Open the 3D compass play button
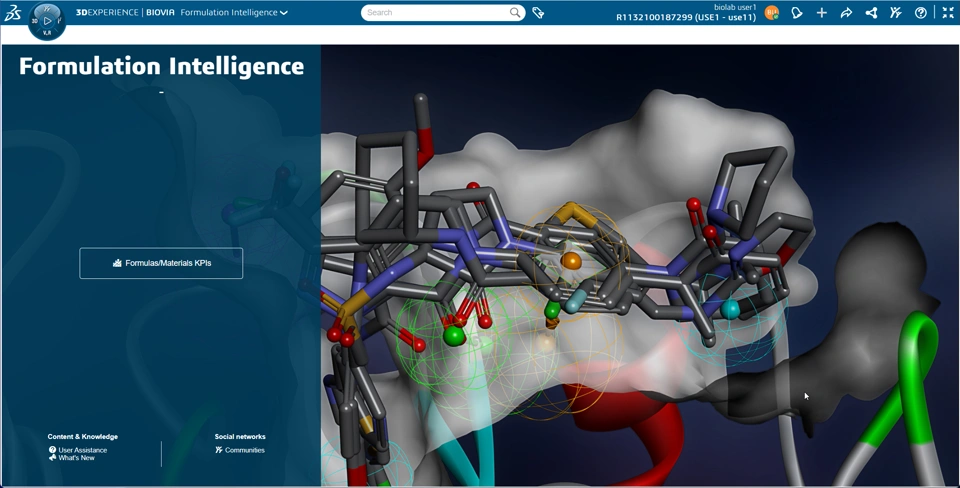Screen dimensions: 960x488 coord(47,21)
